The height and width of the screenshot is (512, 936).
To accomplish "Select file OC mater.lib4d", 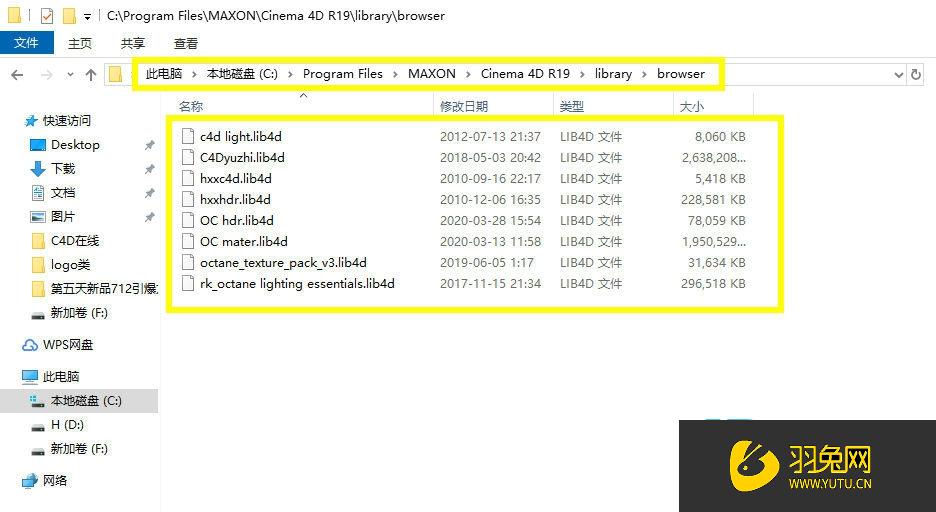I will click(x=244, y=242).
